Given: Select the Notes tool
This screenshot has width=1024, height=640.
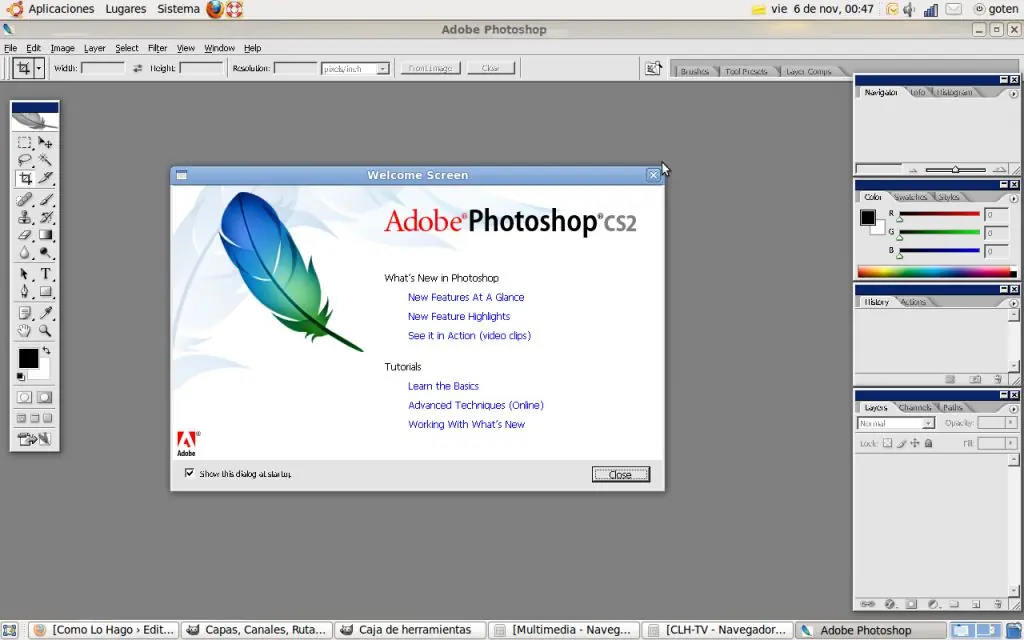Looking at the screenshot, I should 24,313.
